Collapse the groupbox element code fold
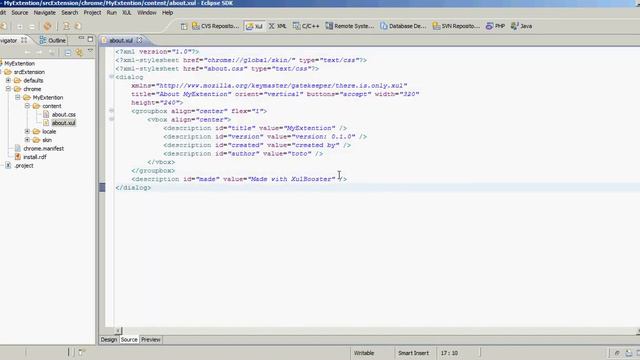 111,111
